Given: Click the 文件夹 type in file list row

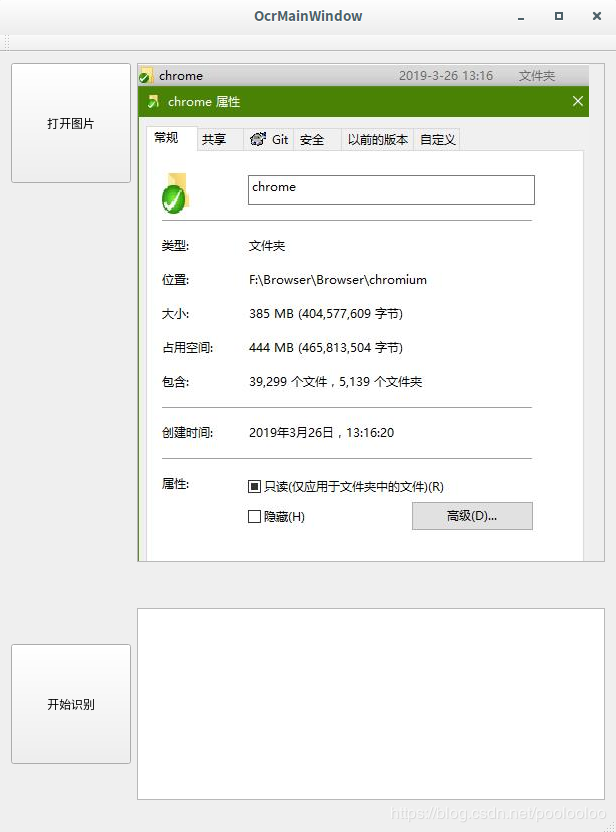Looking at the screenshot, I should (536, 75).
